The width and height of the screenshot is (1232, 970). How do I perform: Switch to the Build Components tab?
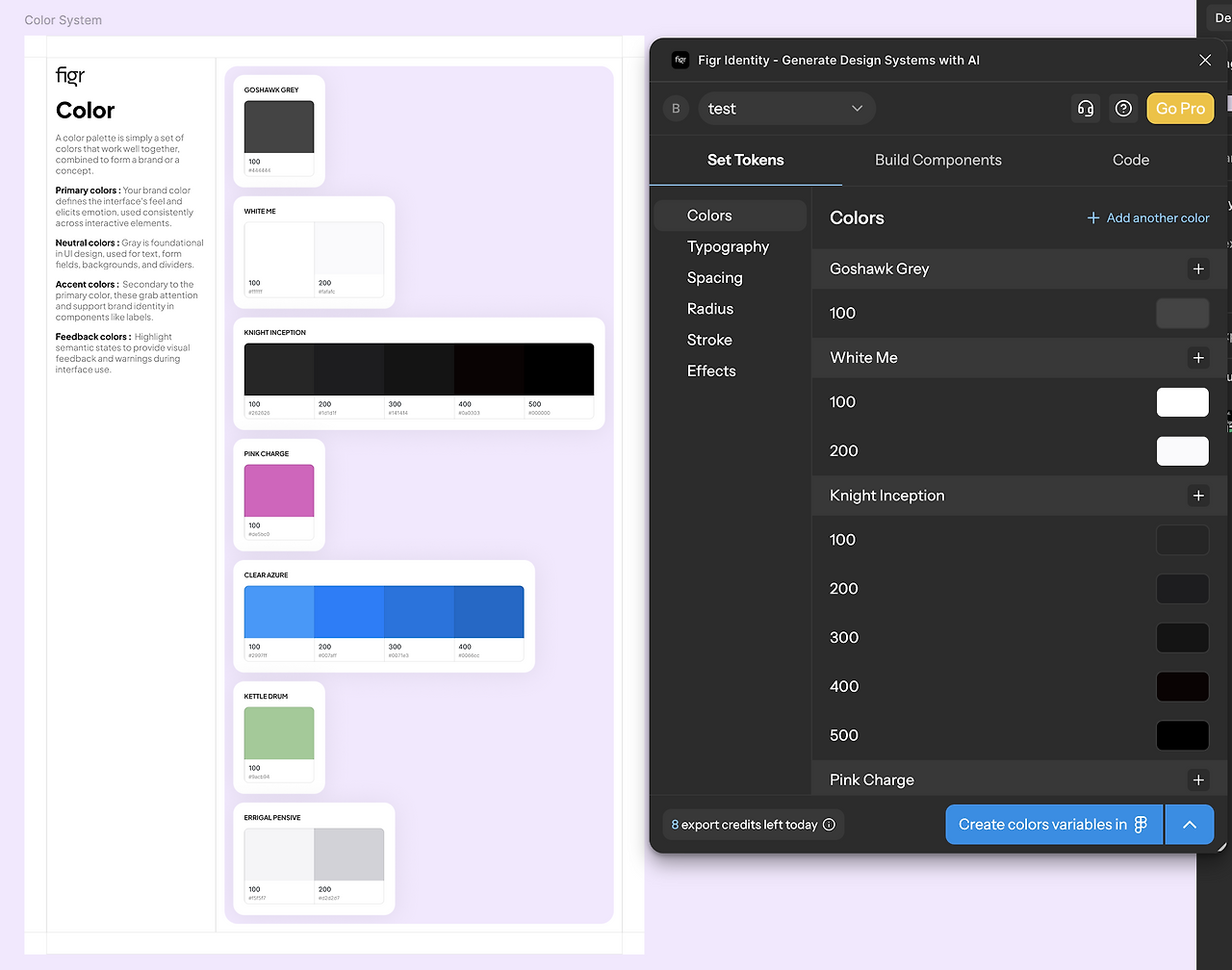coord(938,160)
